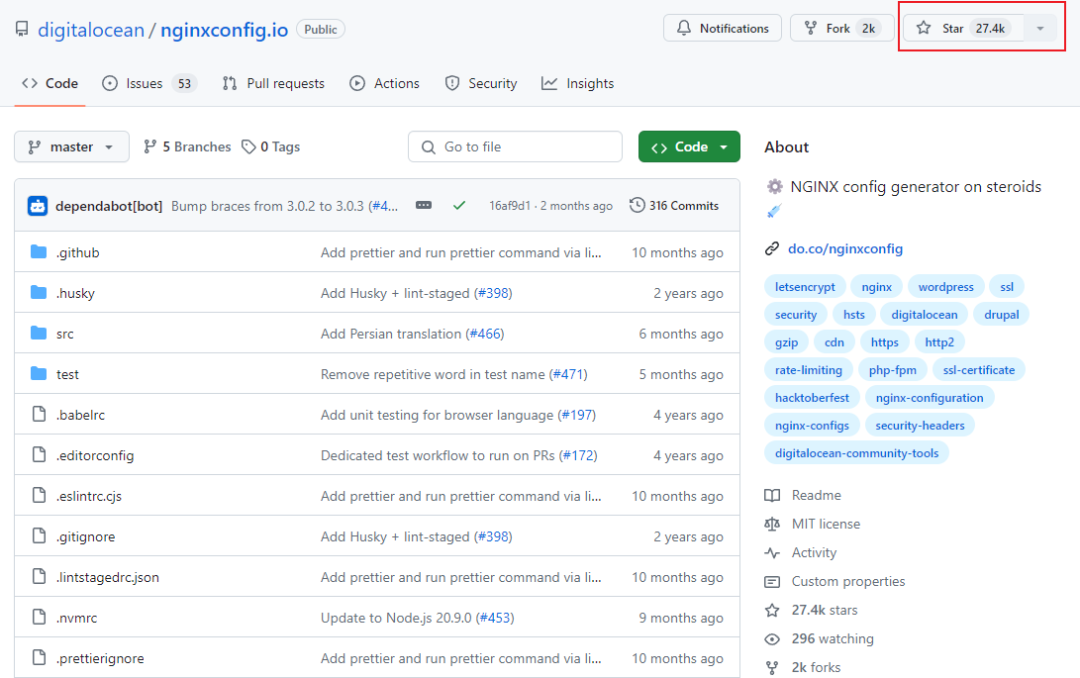Open the .babelrc file
This screenshot has height=678, width=1080.
tap(81, 415)
